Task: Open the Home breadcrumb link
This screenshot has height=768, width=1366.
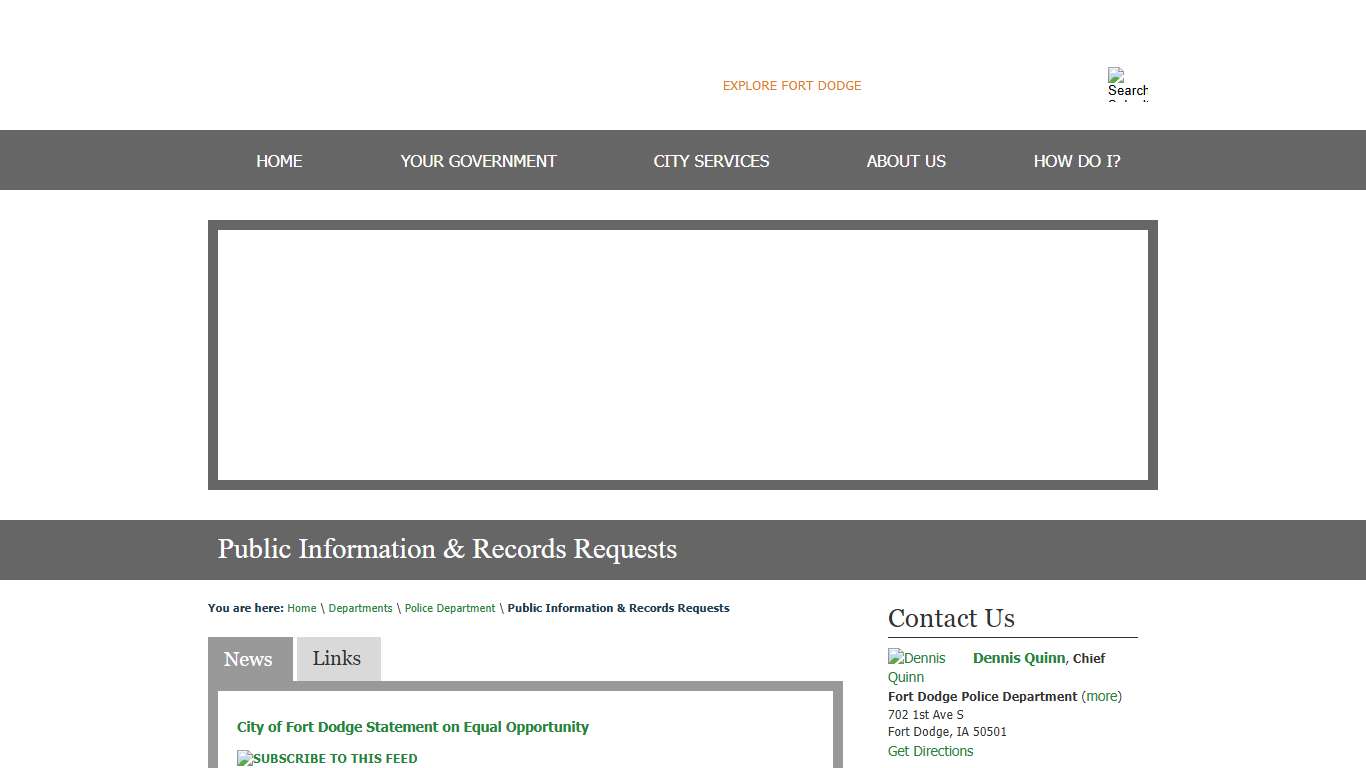Action: click(x=301, y=608)
